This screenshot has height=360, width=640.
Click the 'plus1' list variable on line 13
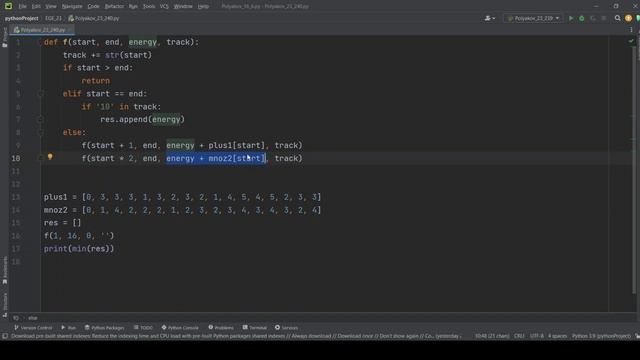pyautogui.click(x=56, y=197)
